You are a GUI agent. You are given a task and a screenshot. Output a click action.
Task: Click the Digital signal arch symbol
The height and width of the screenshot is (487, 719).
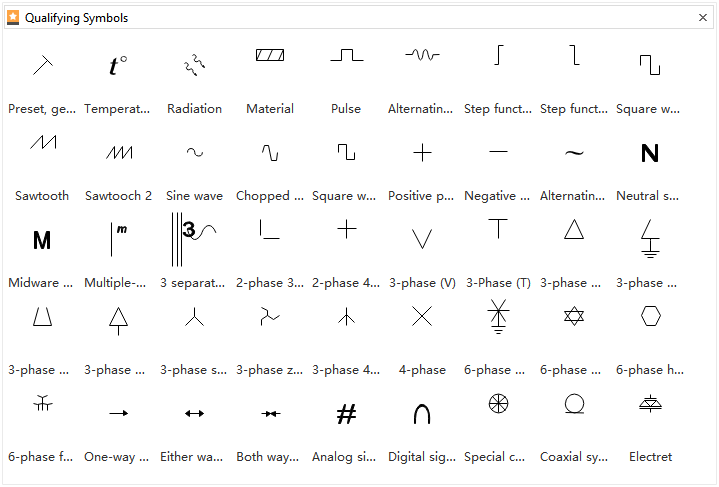click(x=422, y=414)
